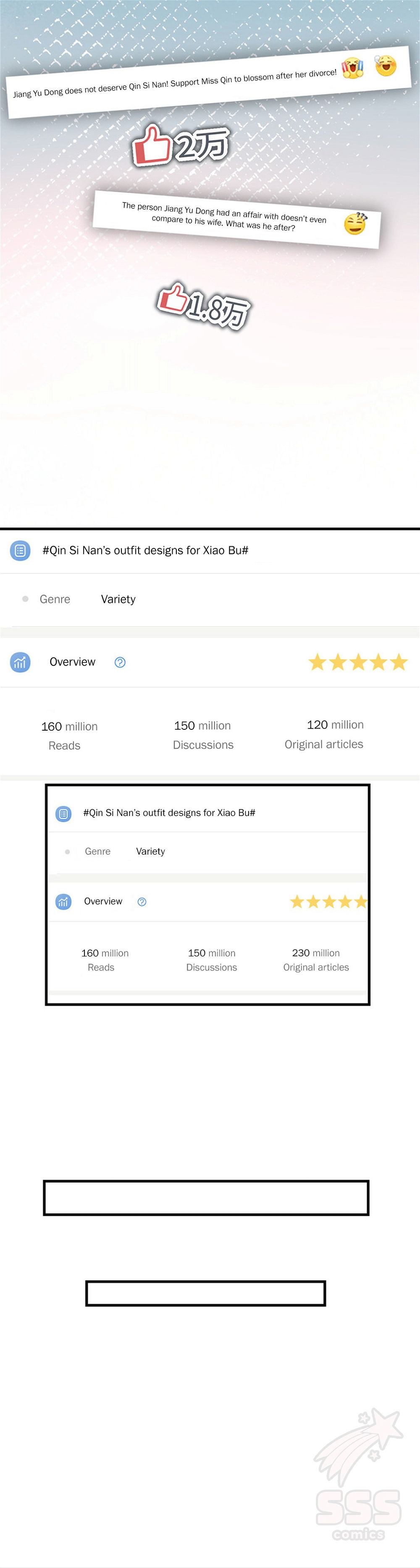Screen dimensions: 420x1568
Task: Click the winking emoji at first comment's end
Action: 386,64
